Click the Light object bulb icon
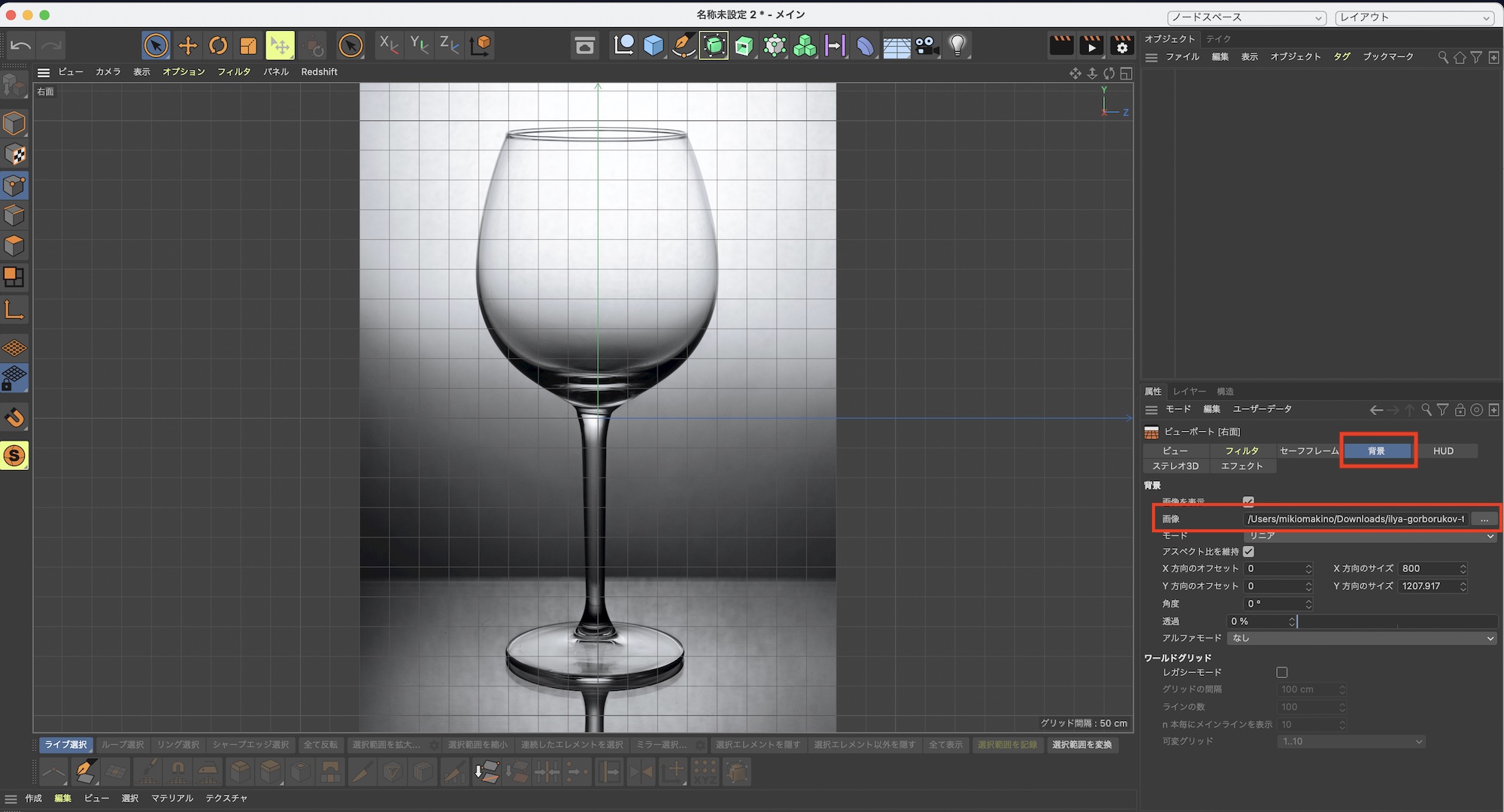The width and height of the screenshot is (1504, 812). (x=957, y=46)
